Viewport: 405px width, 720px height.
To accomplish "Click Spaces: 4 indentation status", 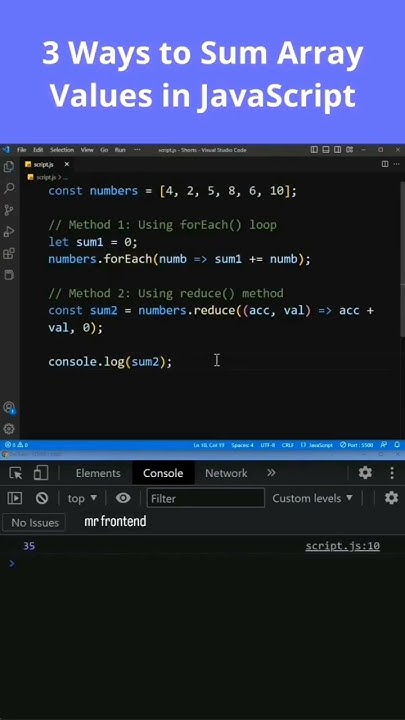I will click(x=242, y=445).
